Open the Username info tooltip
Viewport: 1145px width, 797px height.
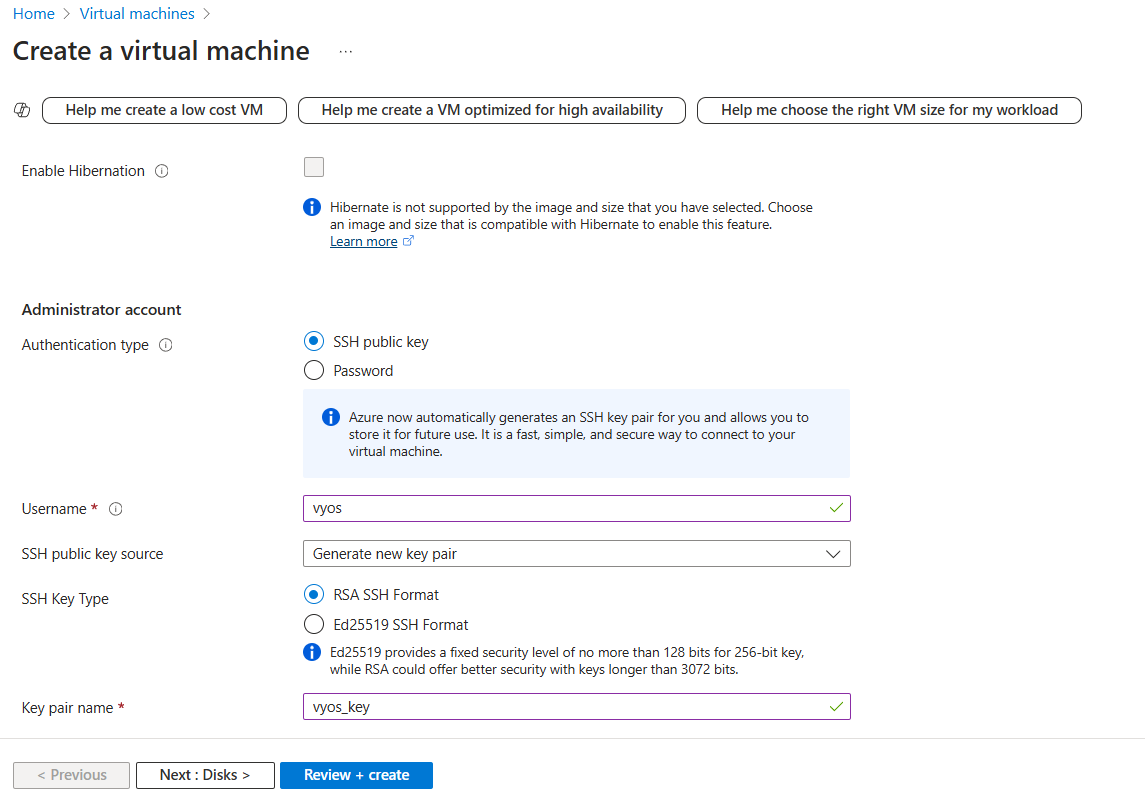coord(115,509)
